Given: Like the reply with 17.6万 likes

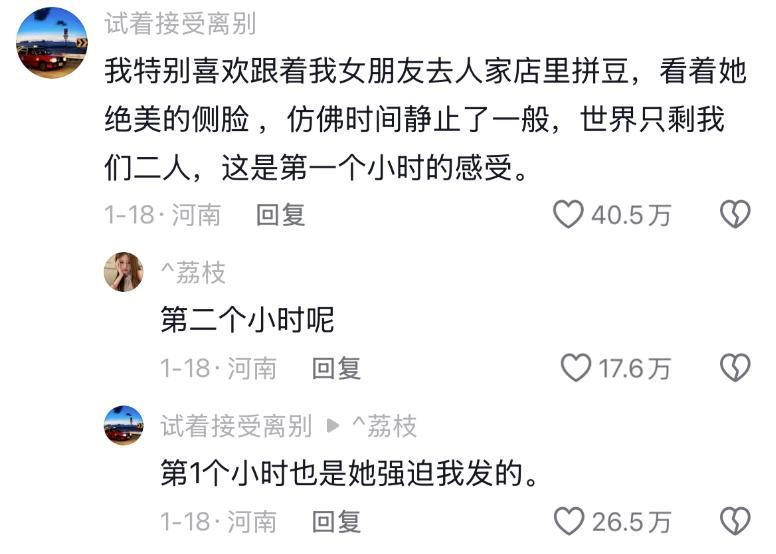Looking at the screenshot, I should point(576,368).
